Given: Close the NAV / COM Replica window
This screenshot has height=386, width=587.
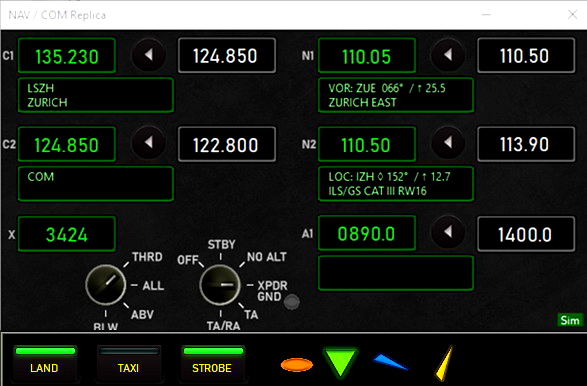Looking at the screenshot, I should (572, 15).
